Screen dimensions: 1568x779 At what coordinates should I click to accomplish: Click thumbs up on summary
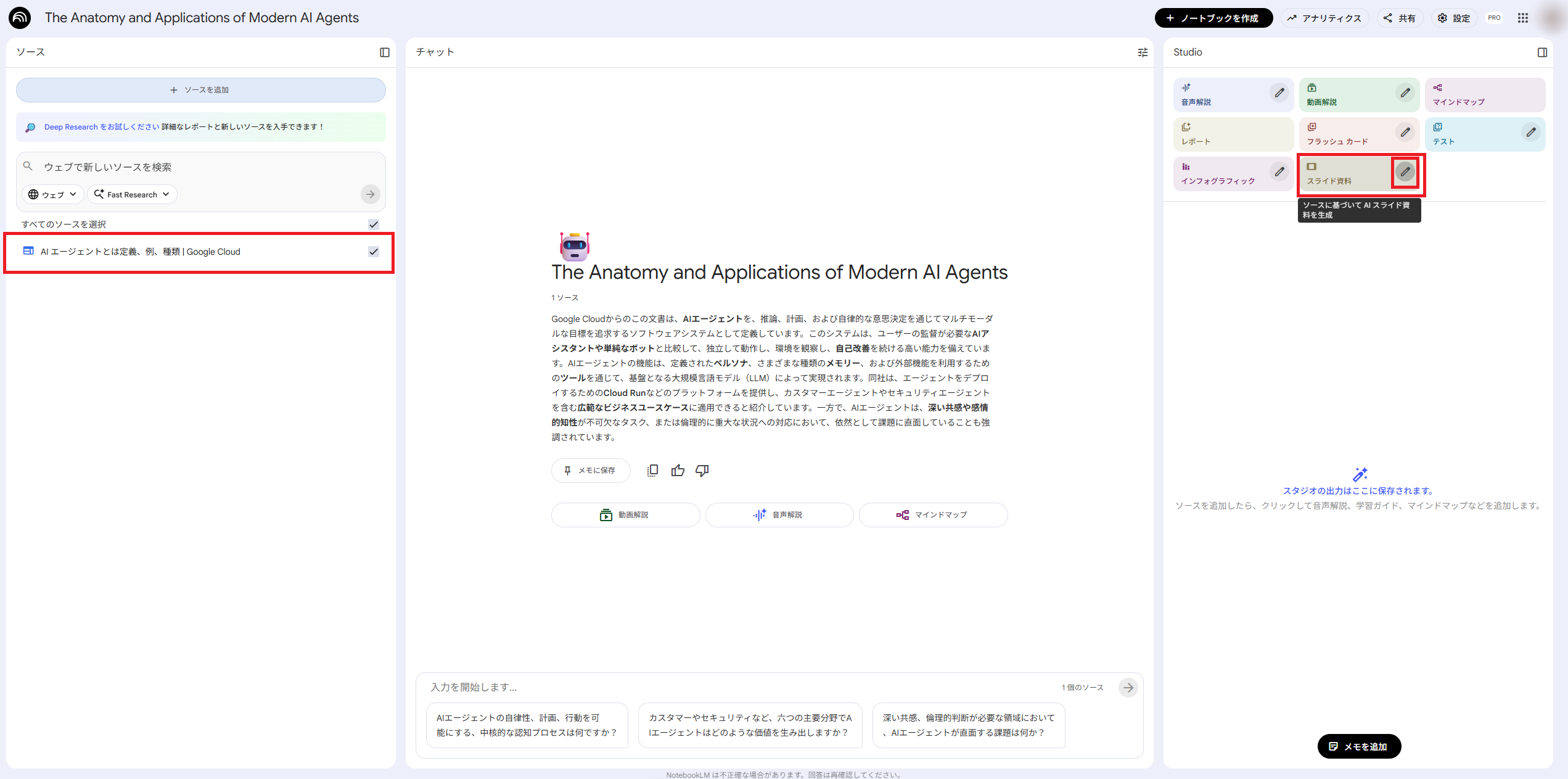678,471
